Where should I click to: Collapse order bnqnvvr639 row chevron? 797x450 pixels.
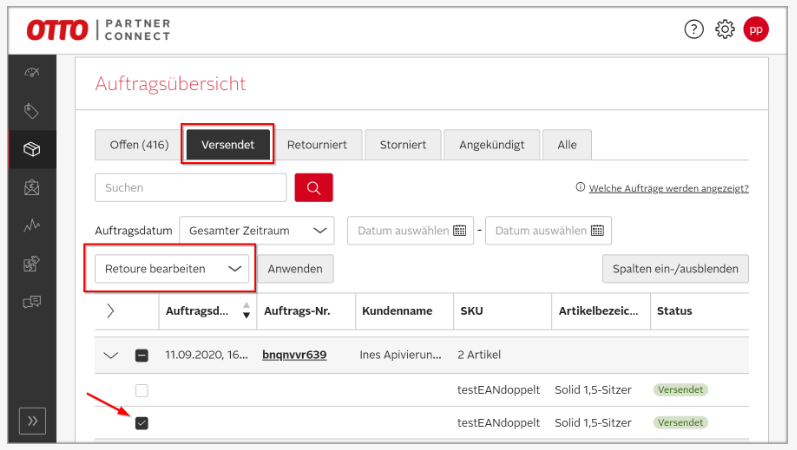pyautogui.click(x=110, y=355)
